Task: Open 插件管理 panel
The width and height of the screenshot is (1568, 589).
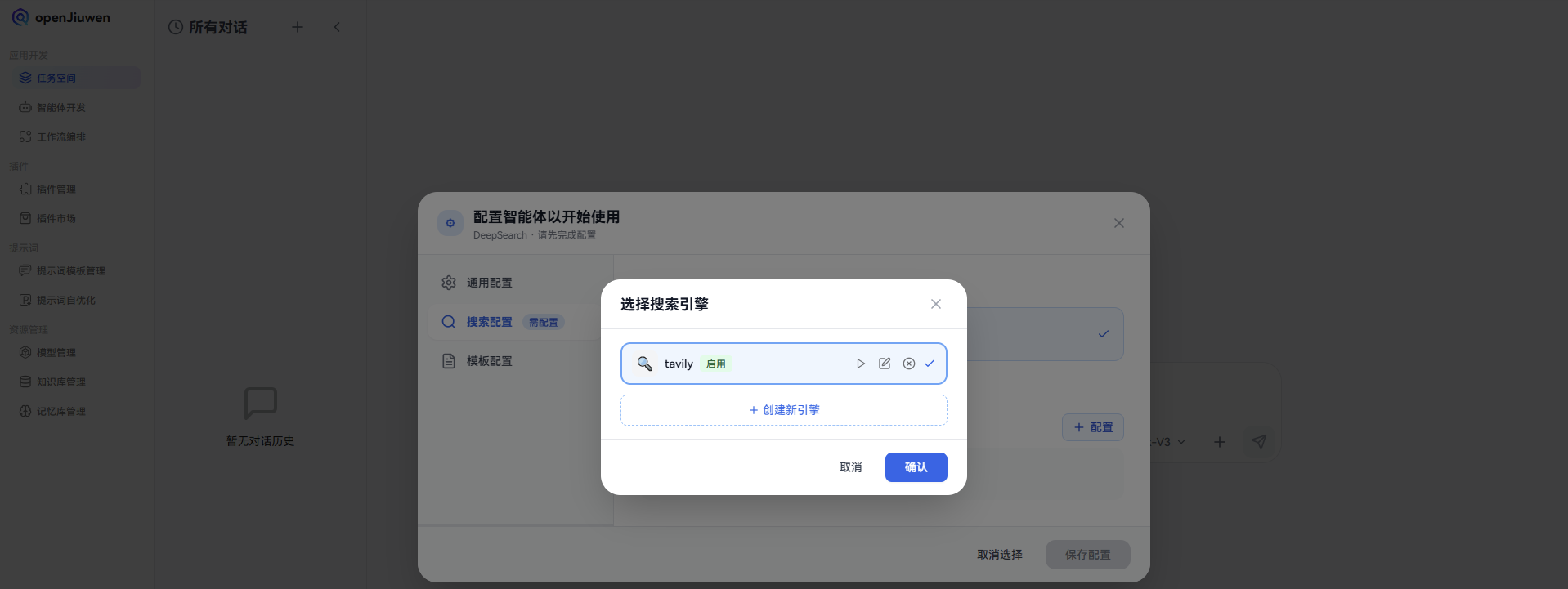Action: (x=56, y=189)
